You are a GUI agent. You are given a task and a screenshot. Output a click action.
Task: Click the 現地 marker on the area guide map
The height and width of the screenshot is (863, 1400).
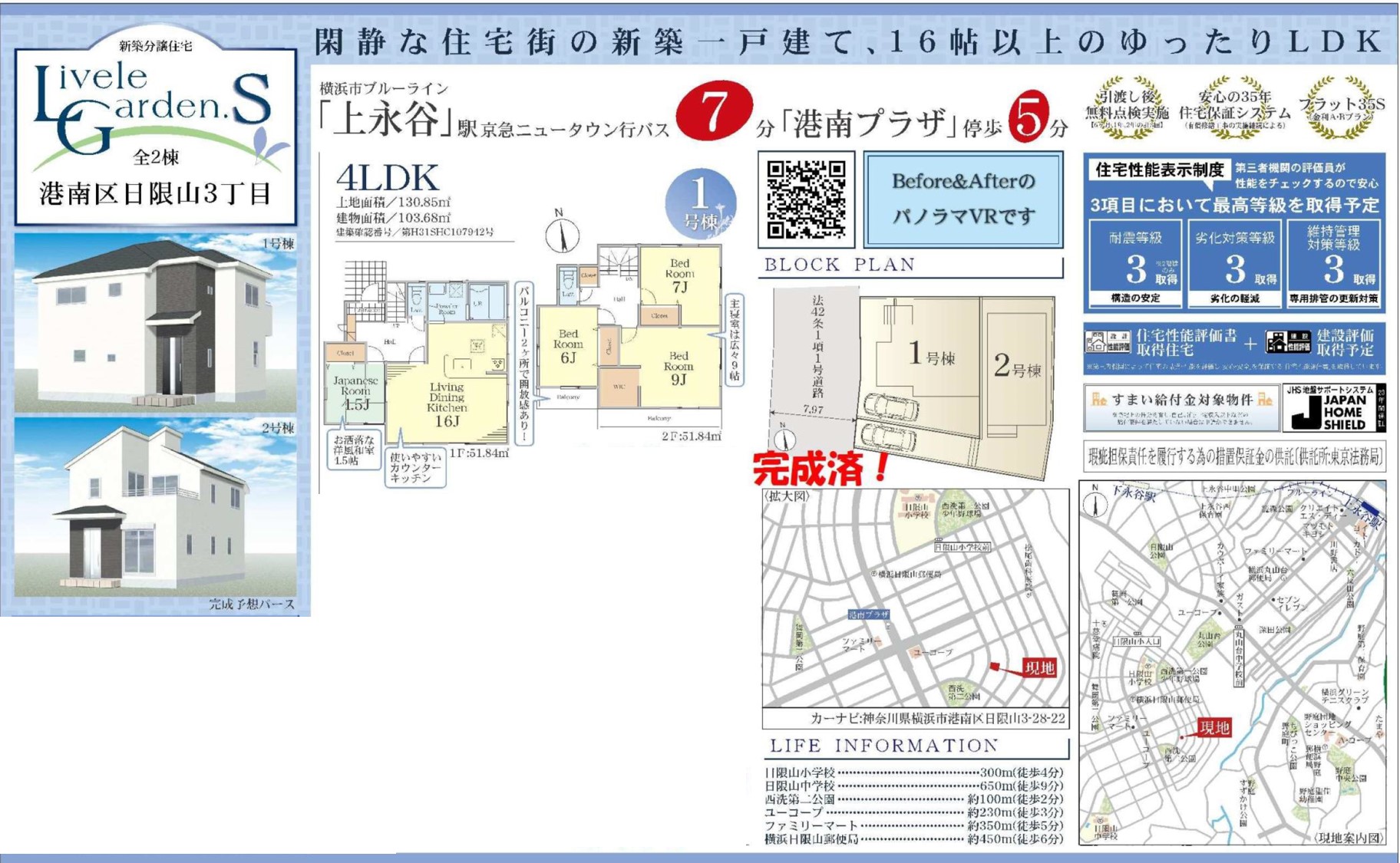[x=1213, y=727]
